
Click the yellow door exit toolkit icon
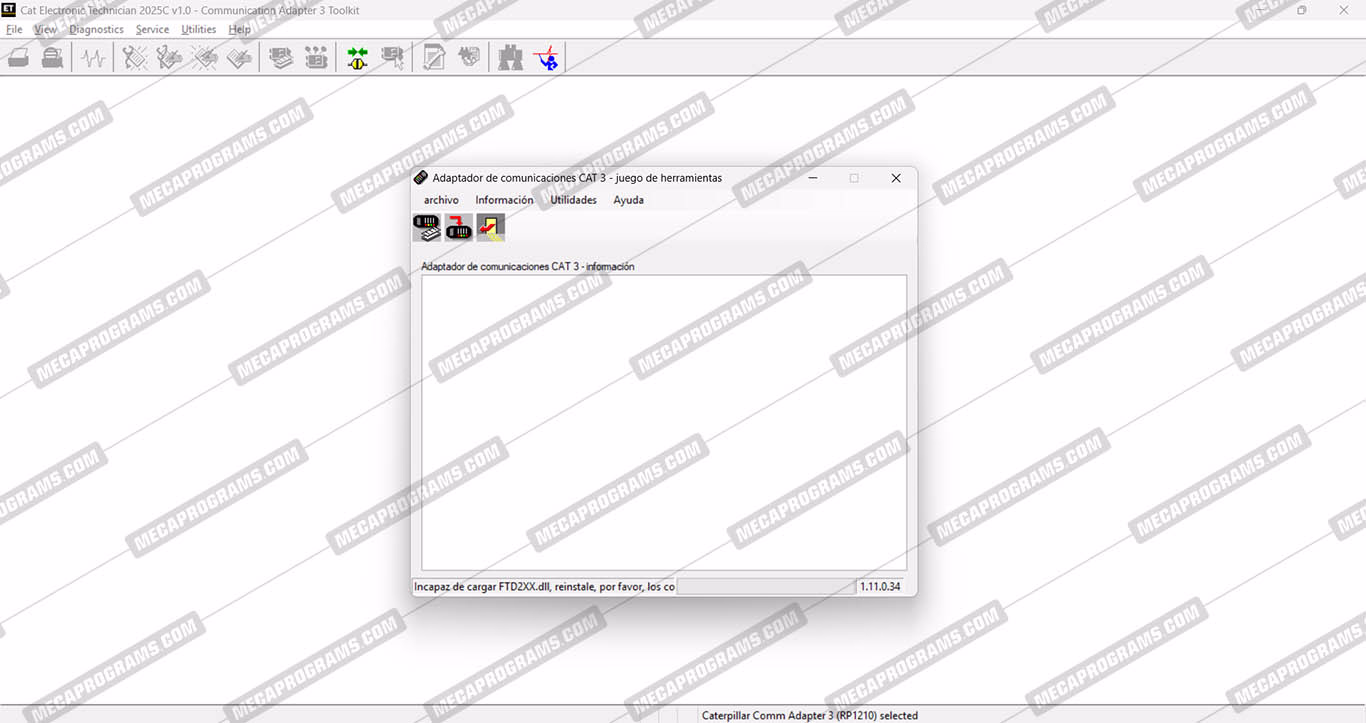coord(490,228)
